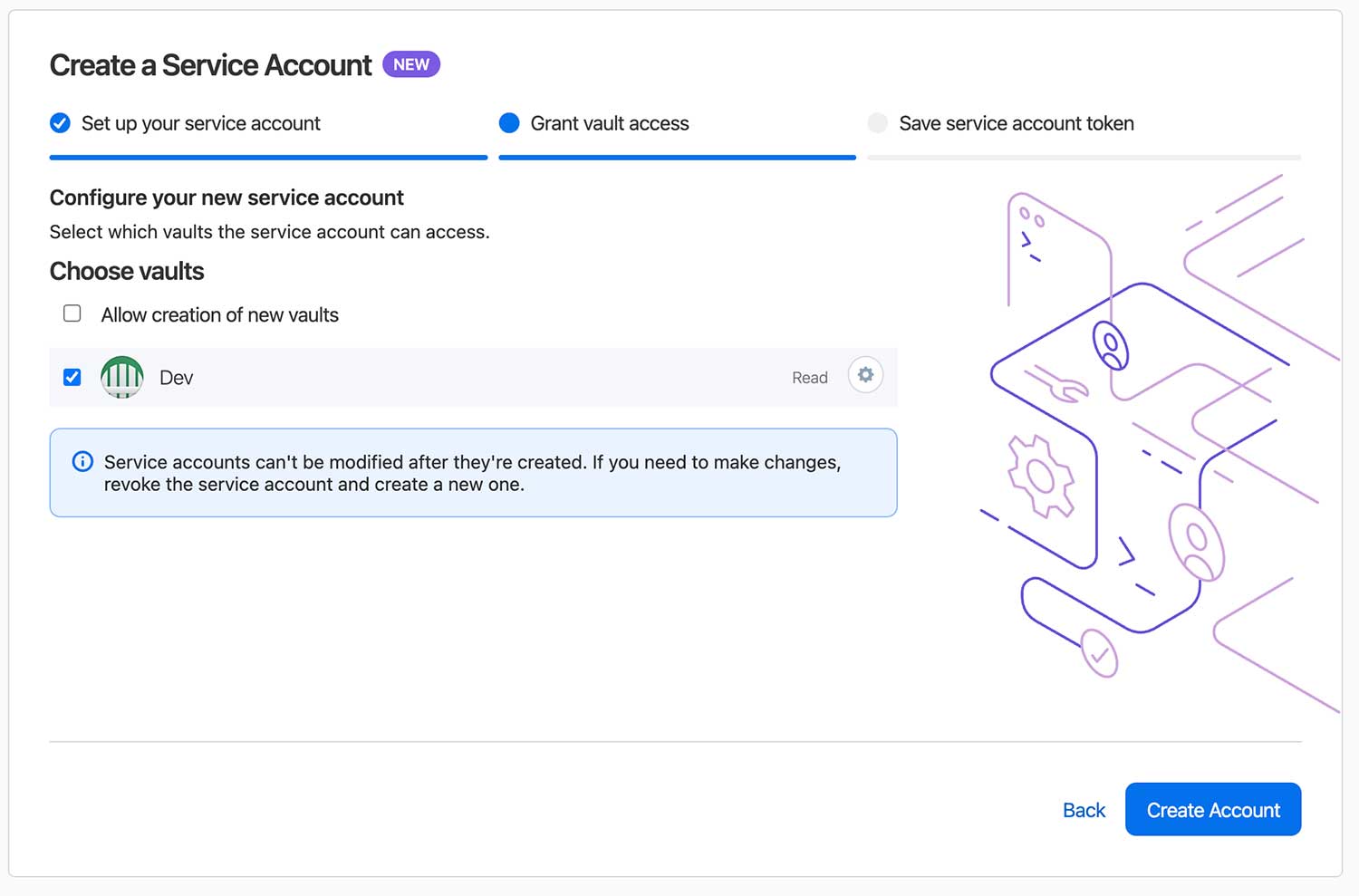Click the Allow creation of new vaults label
Screen dimensions: 1359x896
tap(220, 314)
